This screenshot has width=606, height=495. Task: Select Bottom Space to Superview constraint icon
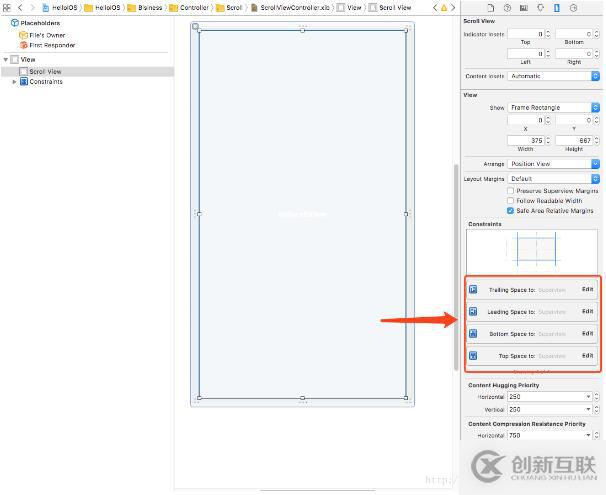click(473, 333)
